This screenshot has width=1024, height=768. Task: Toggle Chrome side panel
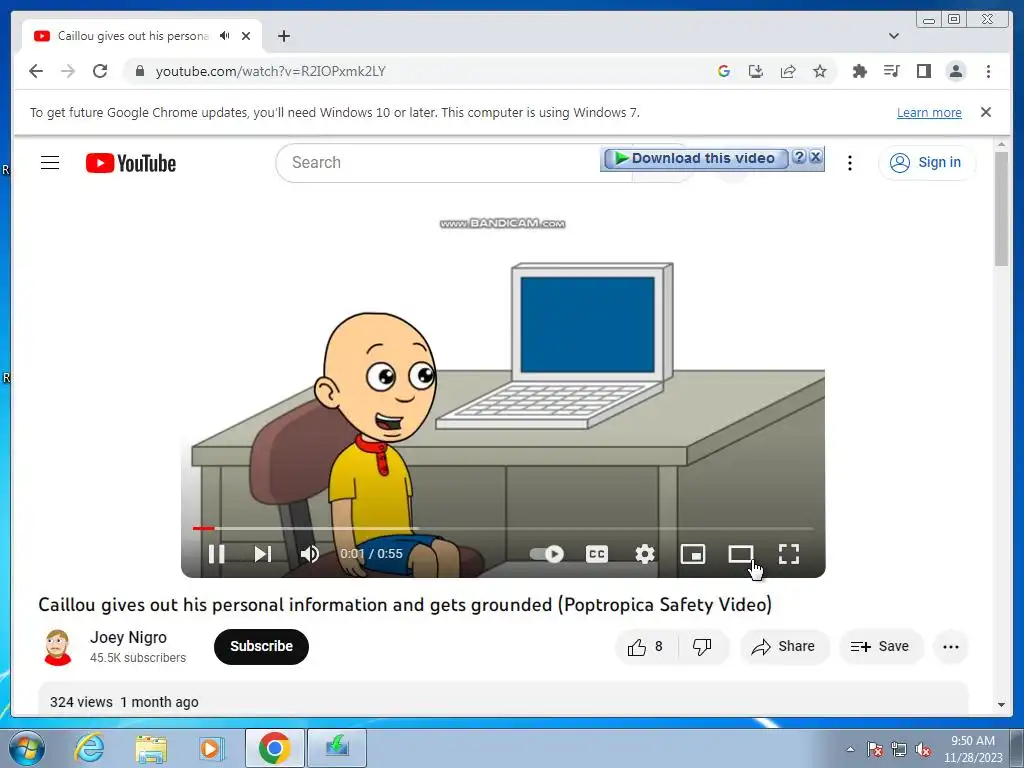923,71
